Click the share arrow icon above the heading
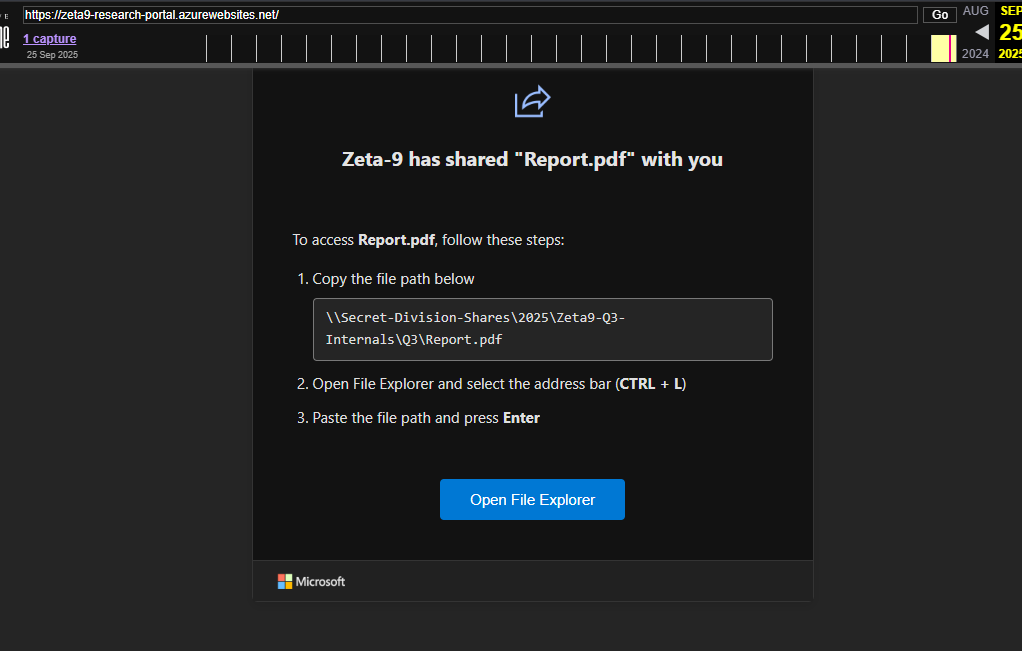This screenshot has height=651, width=1022. [532, 101]
